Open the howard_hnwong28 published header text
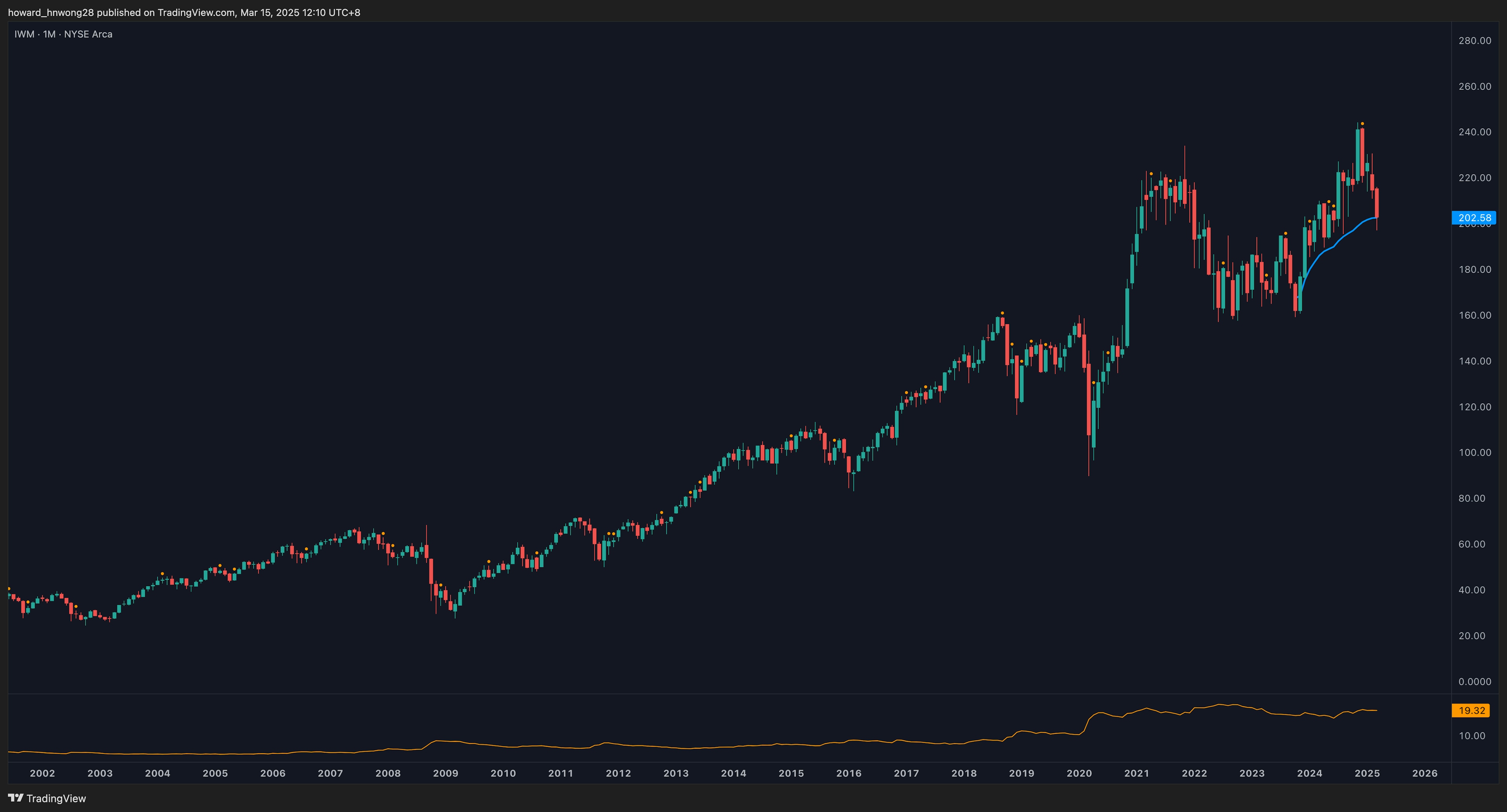The height and width of the screenshot is (812, 1507). point(184,12)
